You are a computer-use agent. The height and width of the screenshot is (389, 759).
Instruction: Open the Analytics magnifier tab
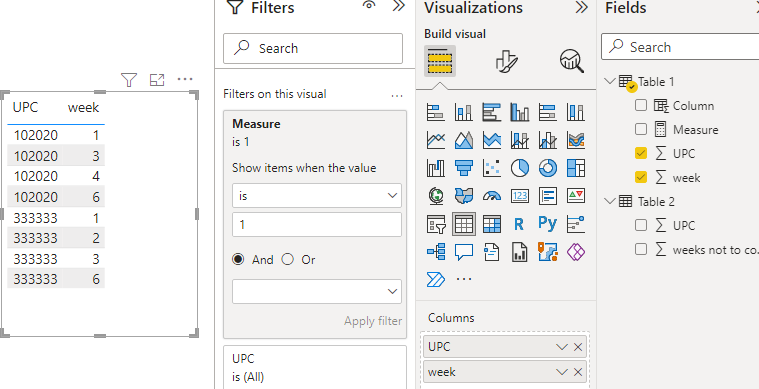pos(572,61)
